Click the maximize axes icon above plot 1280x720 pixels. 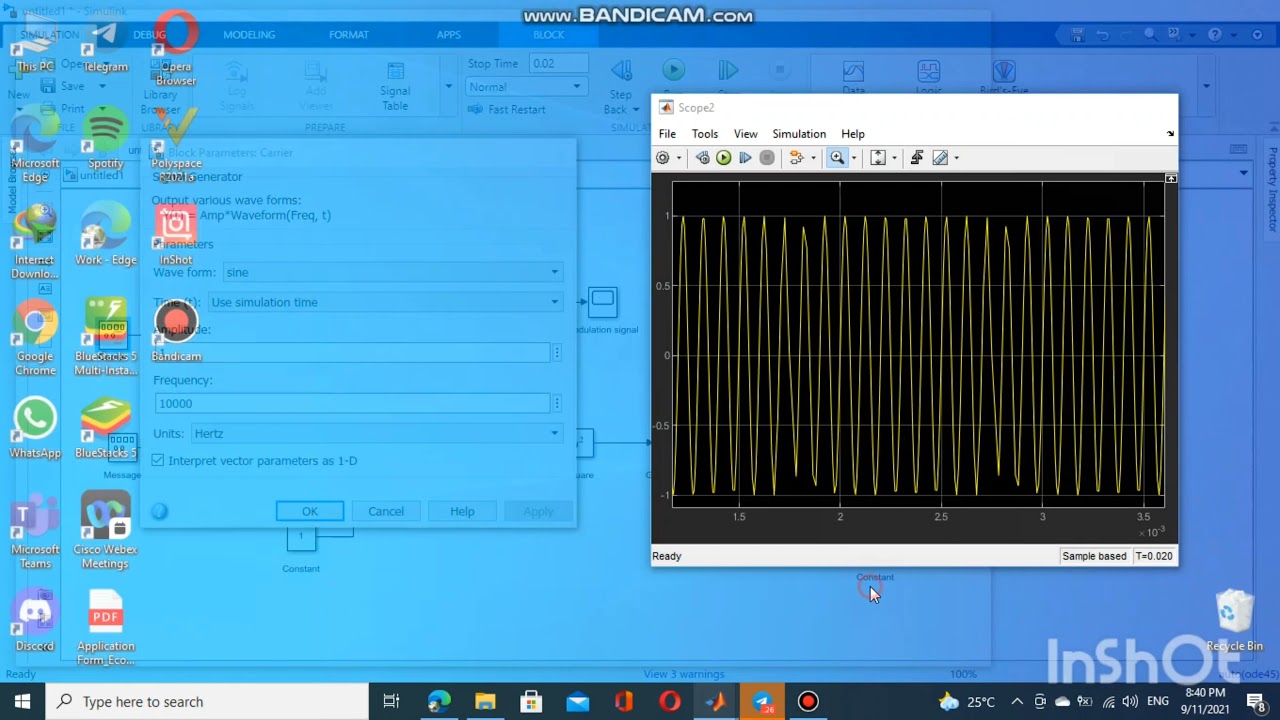1171,178
